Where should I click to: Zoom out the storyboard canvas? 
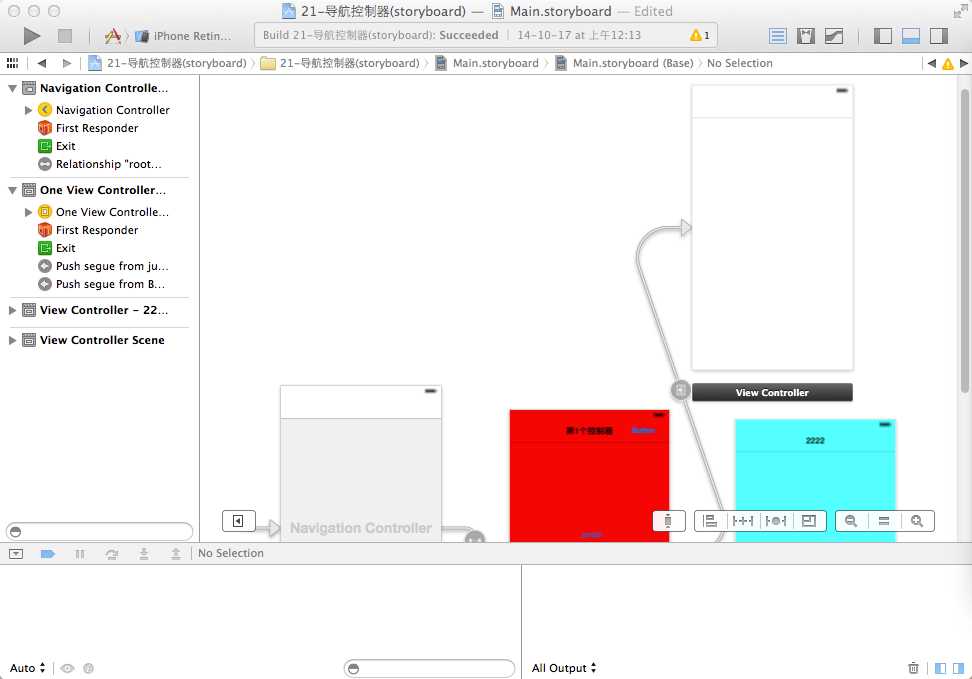[851, 521]
